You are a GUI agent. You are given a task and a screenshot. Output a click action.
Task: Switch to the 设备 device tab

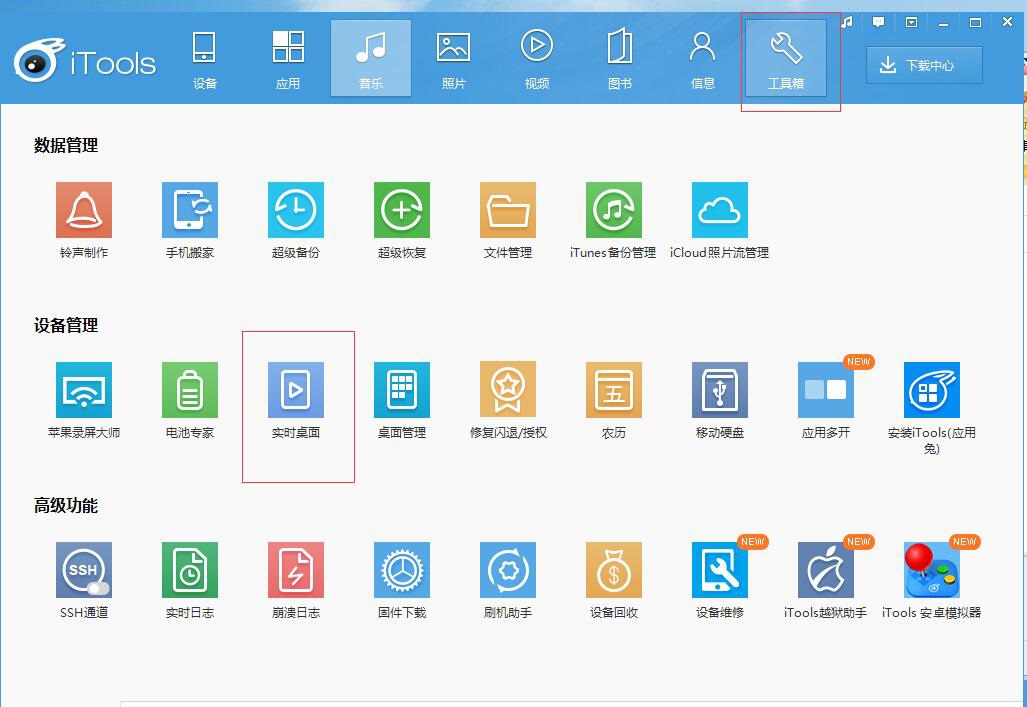tap(204, 59)
